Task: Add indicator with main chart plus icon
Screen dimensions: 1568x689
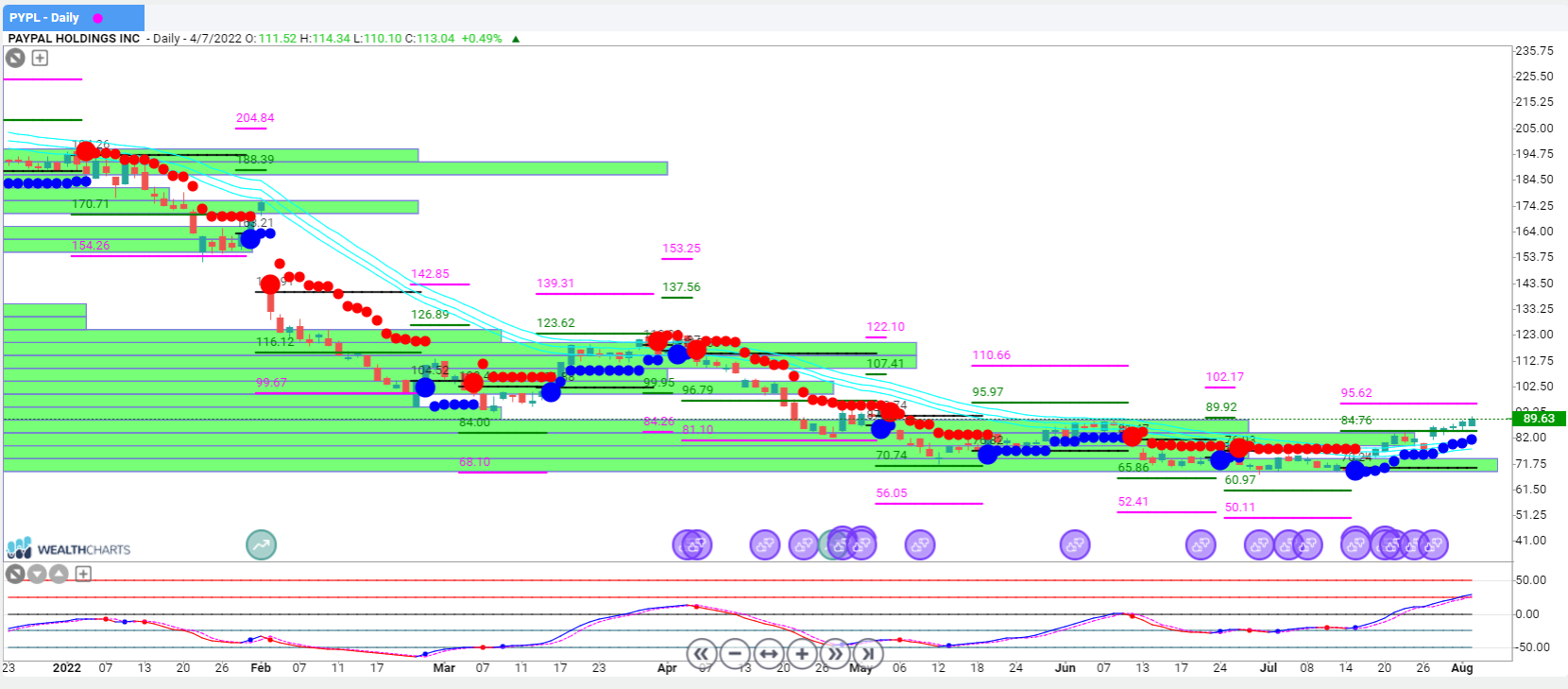Action: click(x=40, y=58)
